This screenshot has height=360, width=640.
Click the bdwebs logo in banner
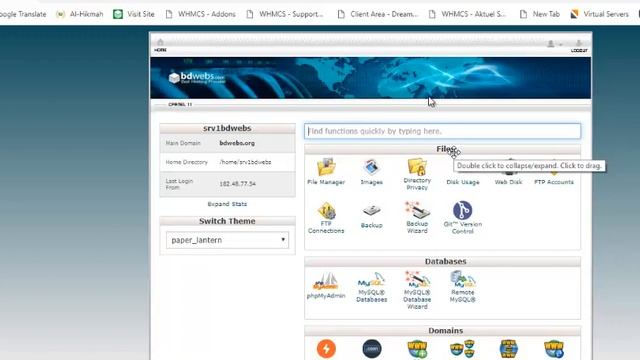click(x=197, y=78)
